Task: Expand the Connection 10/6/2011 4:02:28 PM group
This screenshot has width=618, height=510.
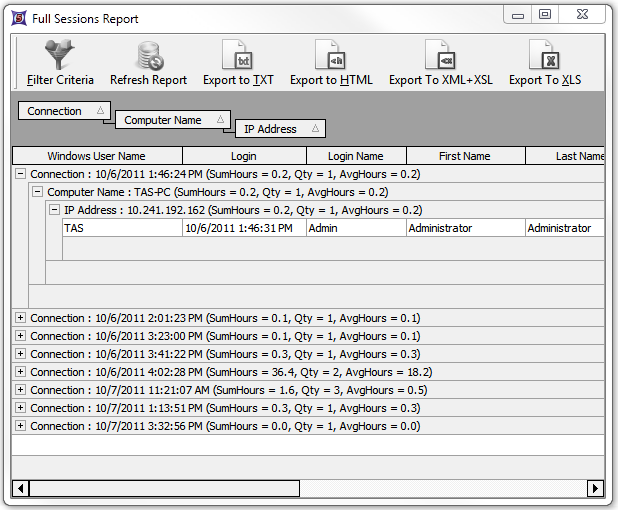Action: coord(21,372)
